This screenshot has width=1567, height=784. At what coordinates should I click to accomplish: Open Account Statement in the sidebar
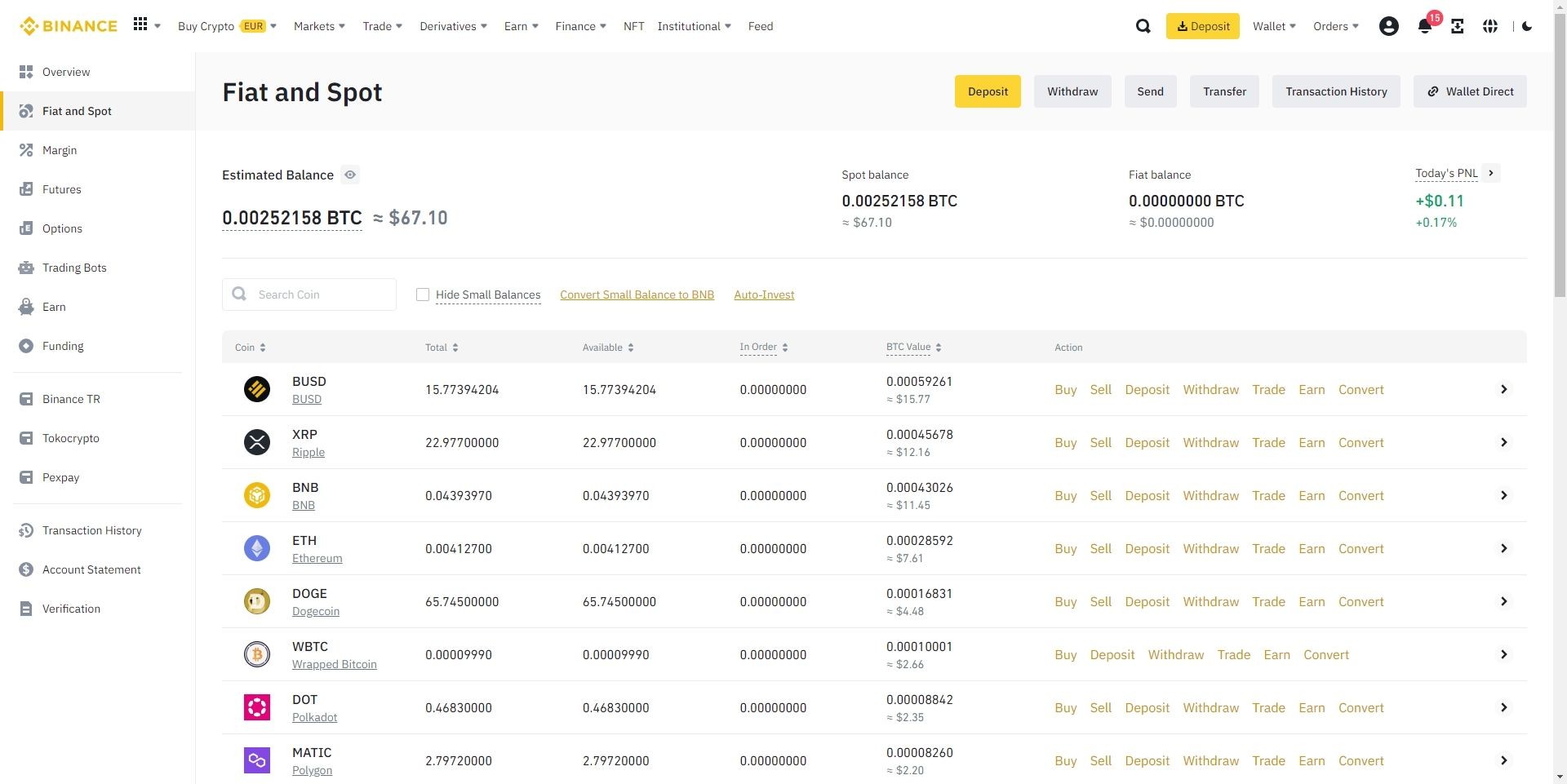pyautogui.click(x=98, y=569)
